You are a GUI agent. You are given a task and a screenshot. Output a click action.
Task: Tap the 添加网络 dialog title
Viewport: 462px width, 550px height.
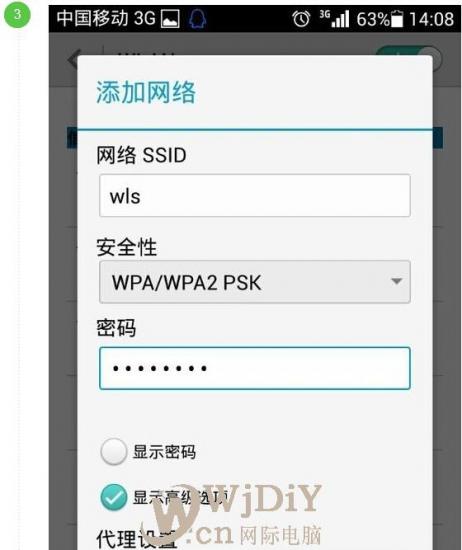coord(146,92)
